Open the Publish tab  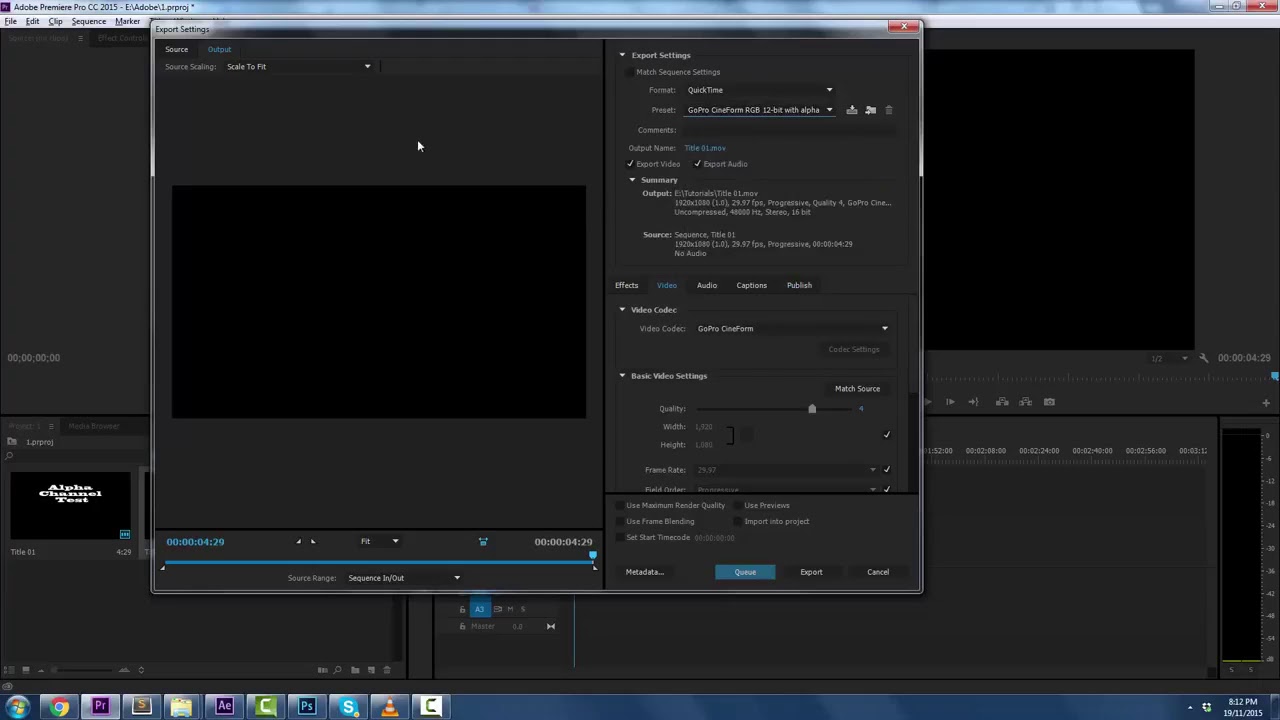pyautogui.click(x=799, y=286)
